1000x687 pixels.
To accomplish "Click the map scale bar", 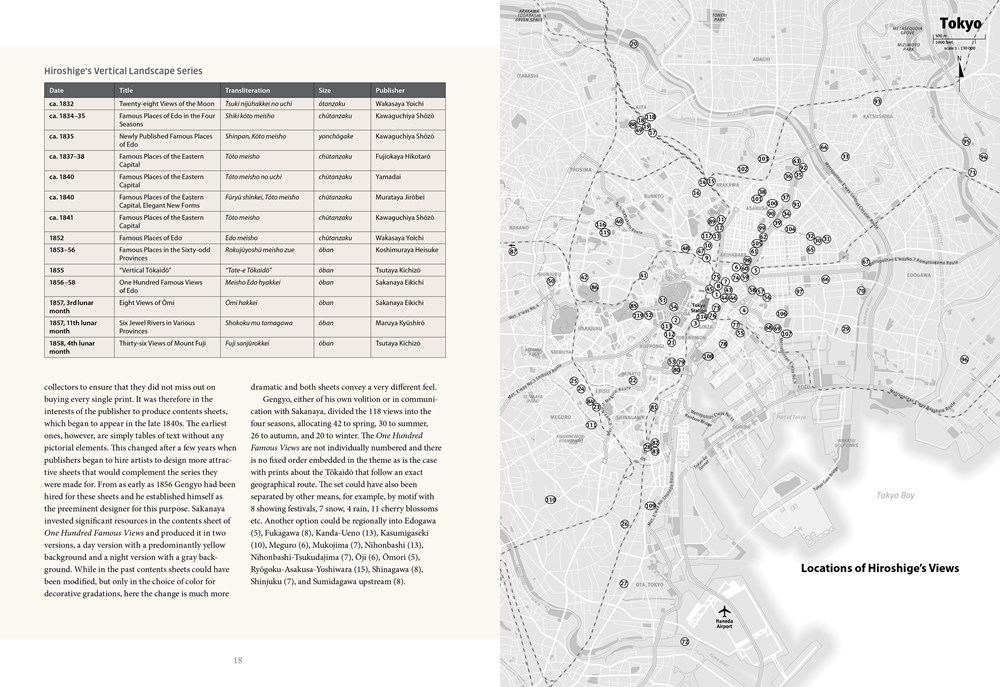I will pos(958,40).
